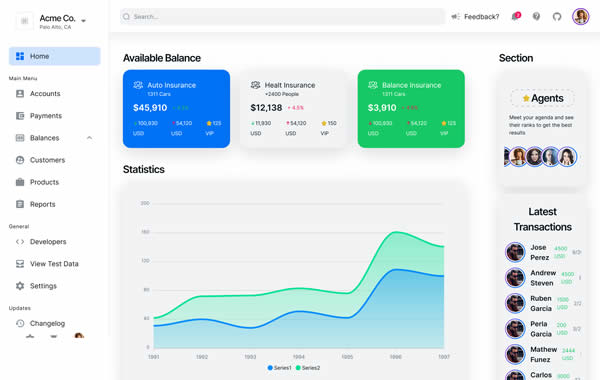Select the Ruben Garcia transaction row

pos(543,303)
